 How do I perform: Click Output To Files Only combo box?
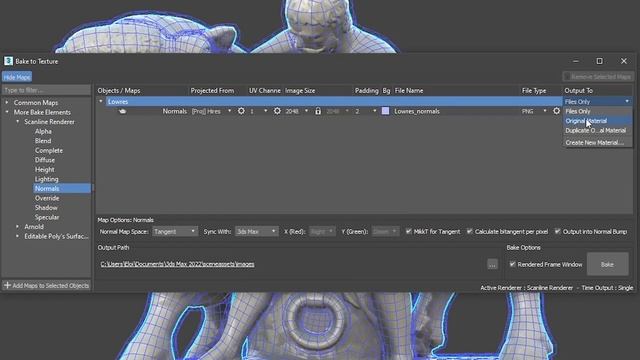coord(598,101)
